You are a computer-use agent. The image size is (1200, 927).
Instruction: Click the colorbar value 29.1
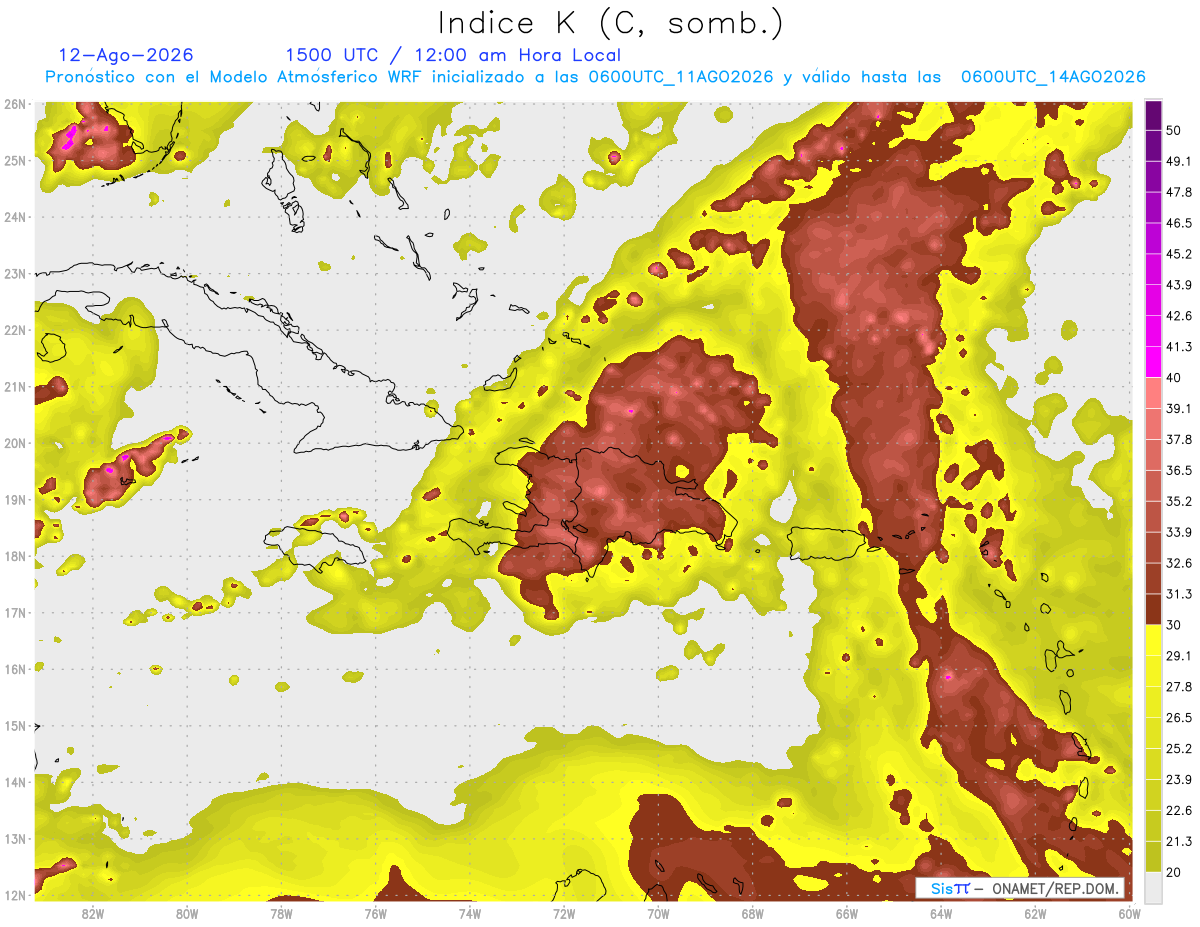coord(1179,656)
